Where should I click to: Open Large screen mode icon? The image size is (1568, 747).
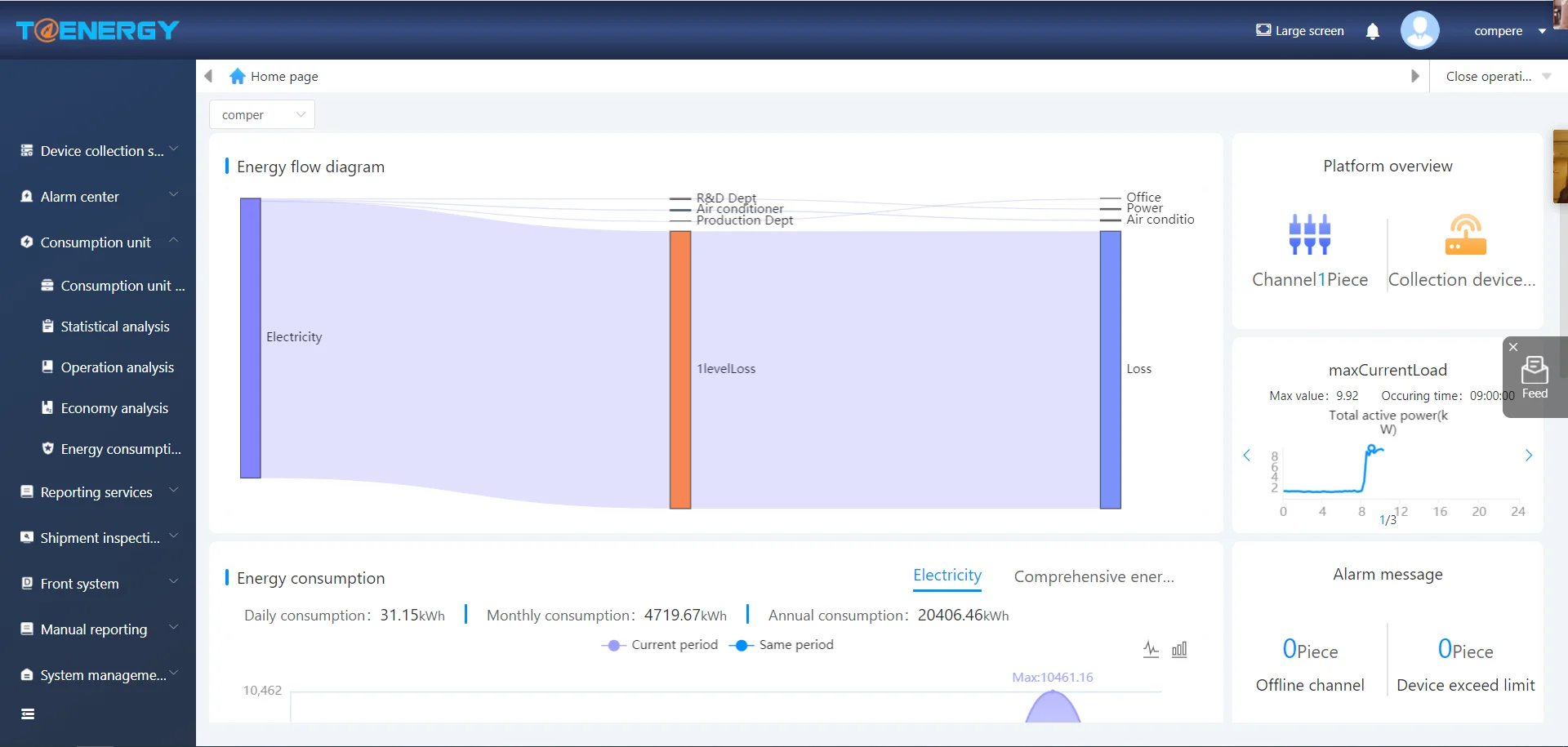point(1263,30)
